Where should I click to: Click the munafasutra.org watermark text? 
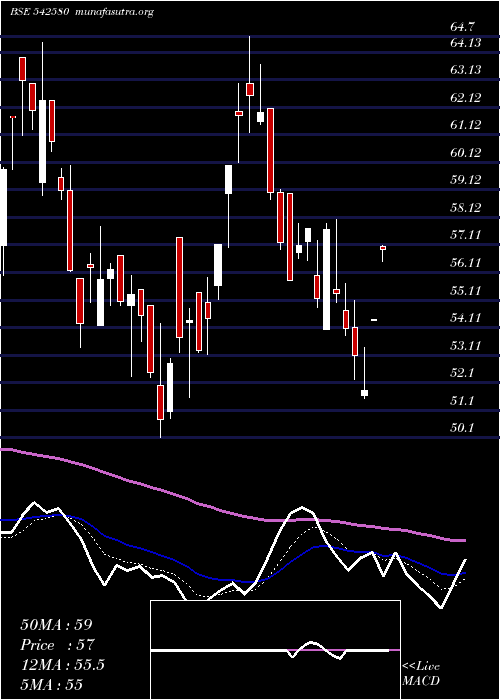point(114,12)
